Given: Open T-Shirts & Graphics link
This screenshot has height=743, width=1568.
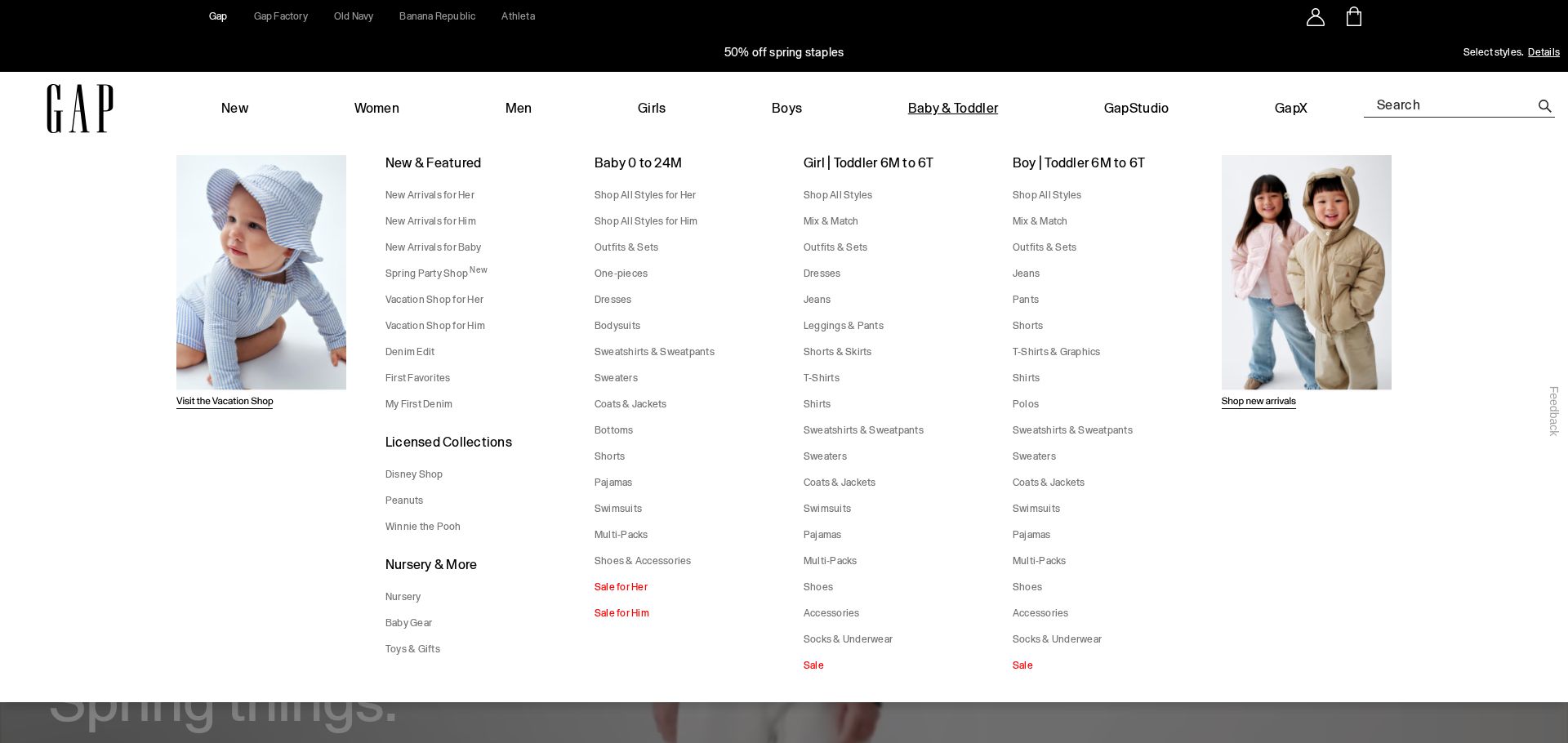Looking at the screenshot, I should (x=1056, y=352).
